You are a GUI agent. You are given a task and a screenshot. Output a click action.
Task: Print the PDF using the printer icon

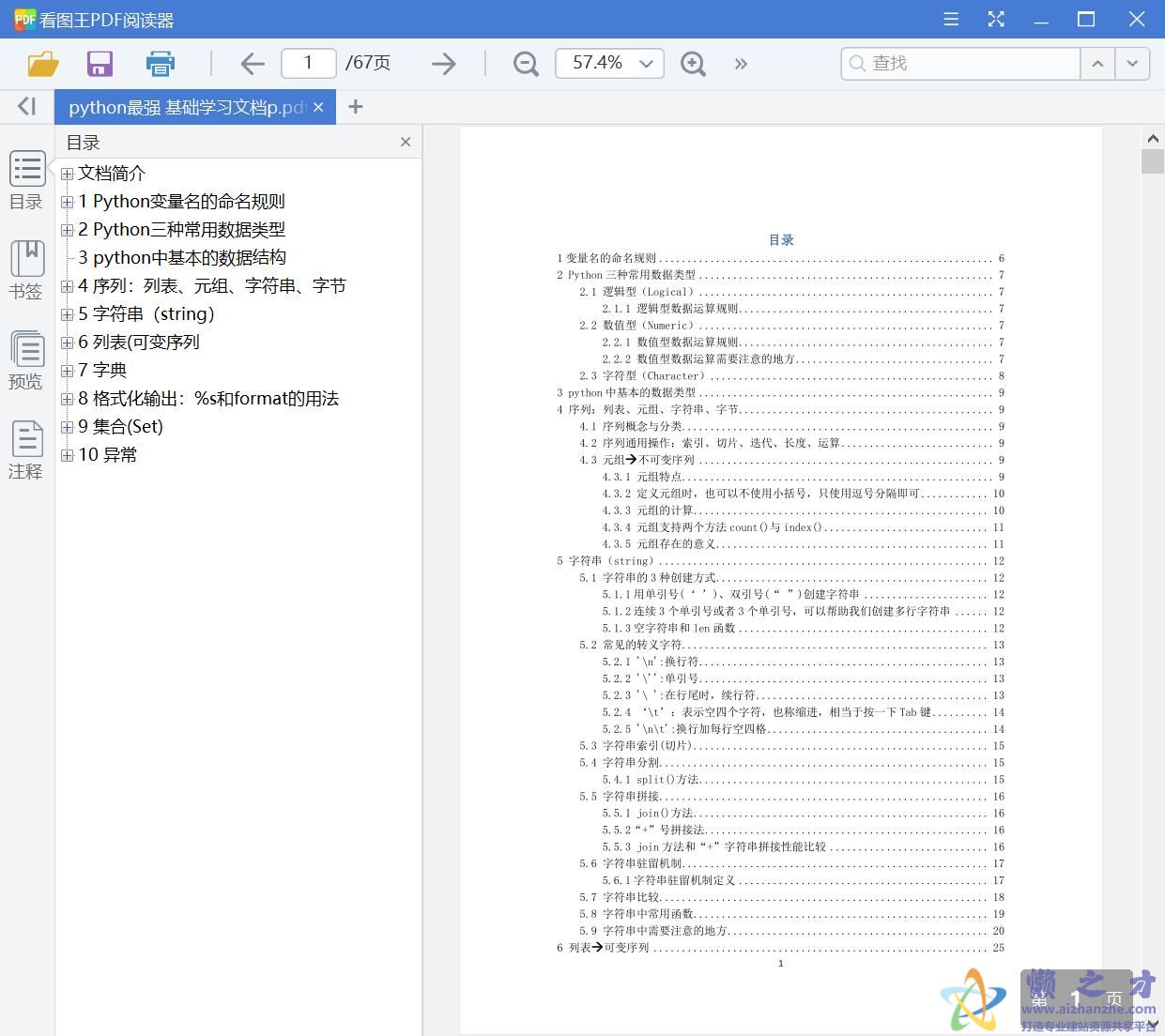click(x=160, y=63)
